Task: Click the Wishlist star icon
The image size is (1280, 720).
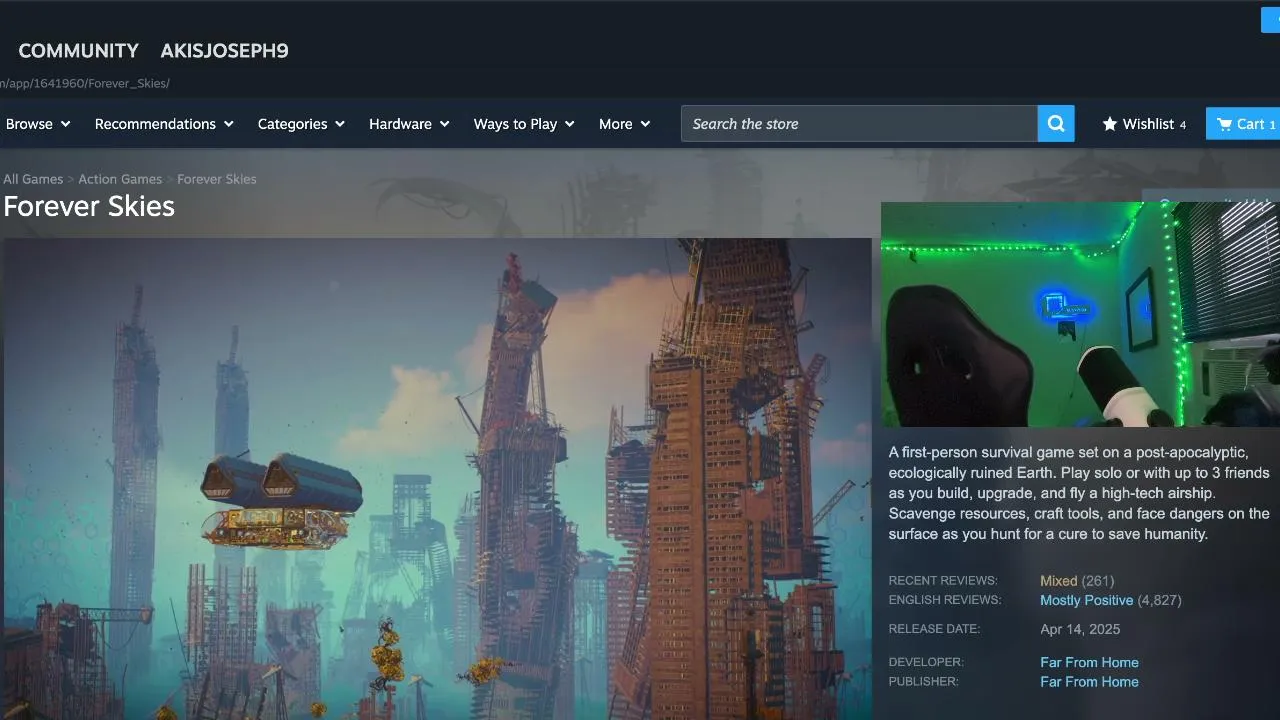Action: point(1110,124)
